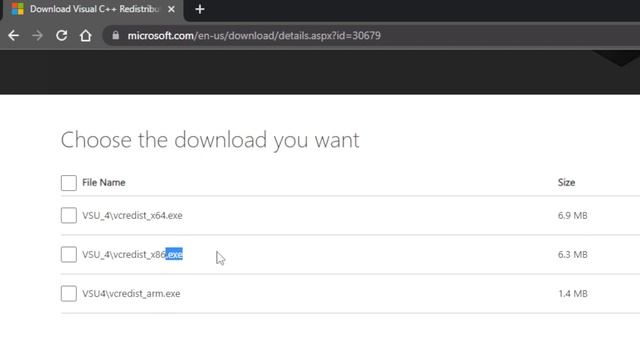640x360 pixels.
Task: Tick the File Name select-all checkbox
Action: coord(69,183)
